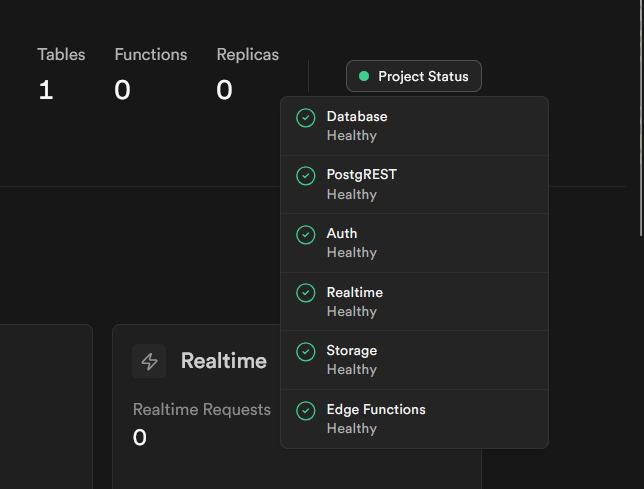This screenshot has height=489, width=644.
Task: Click the Database healthy checkmark icon
Action: click(x=306, y=118)
